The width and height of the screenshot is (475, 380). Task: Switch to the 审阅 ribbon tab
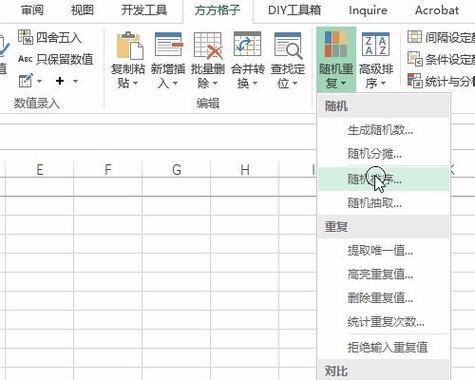[x=32, y=10]
